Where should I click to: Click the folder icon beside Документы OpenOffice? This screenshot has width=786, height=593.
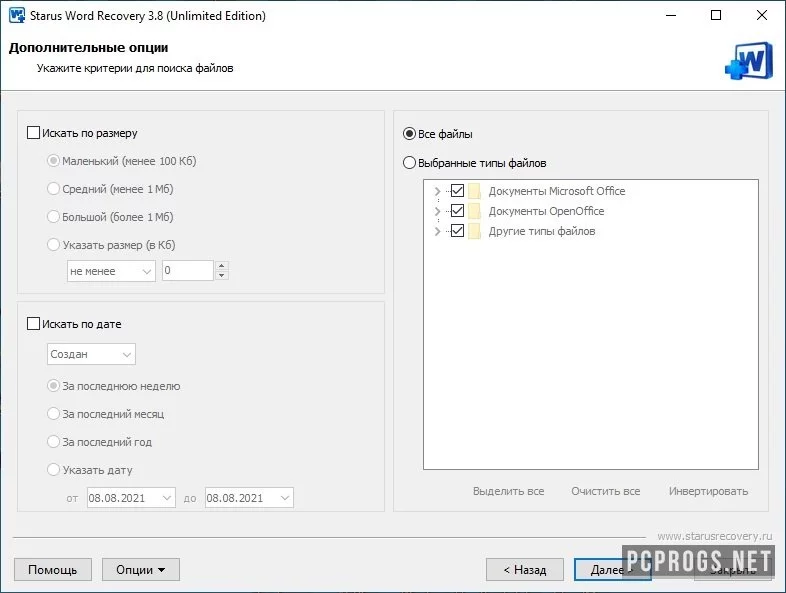coord(474,211)
